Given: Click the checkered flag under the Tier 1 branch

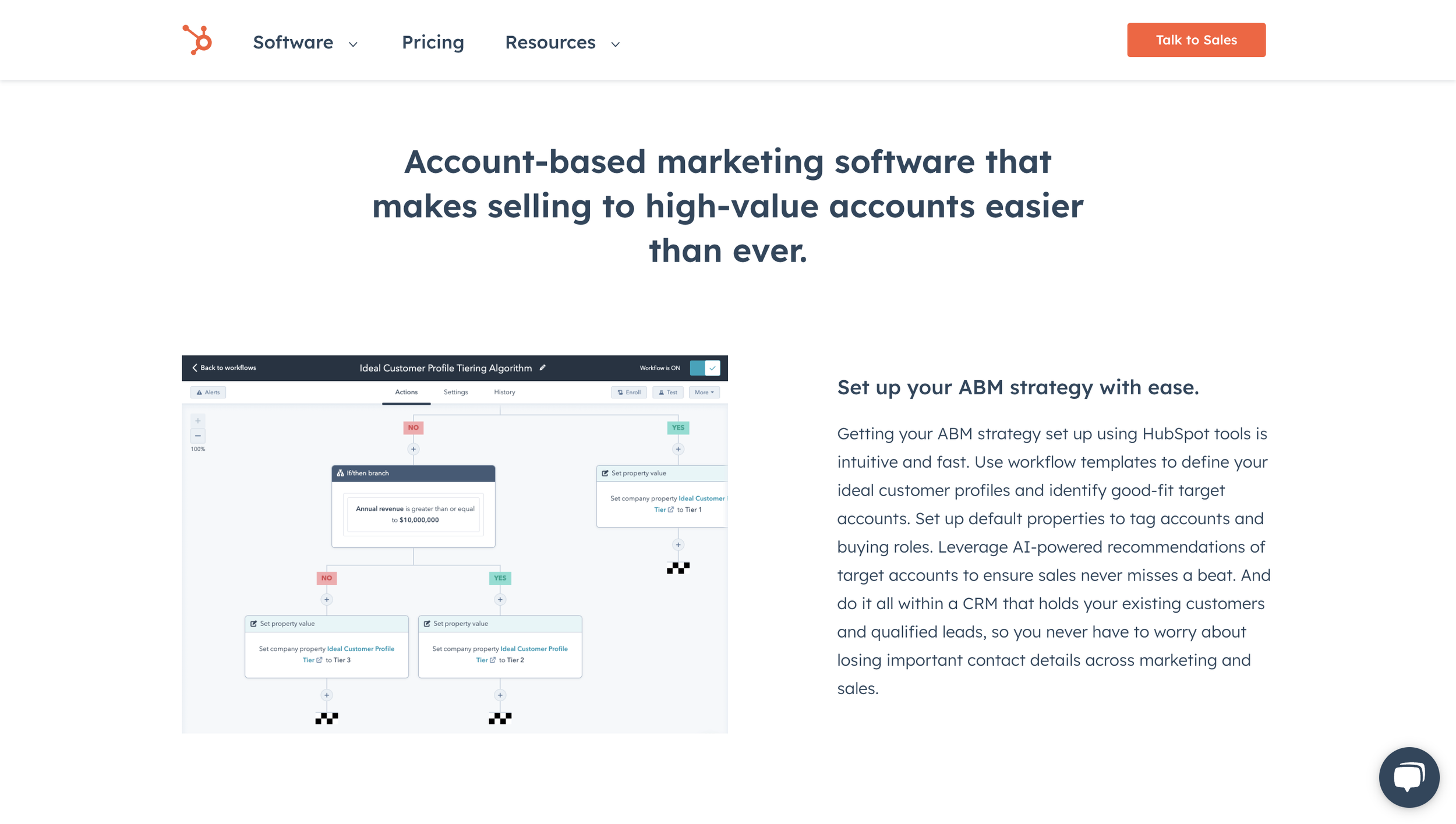Looking at the screenshot, I should [x=678, y=568].
